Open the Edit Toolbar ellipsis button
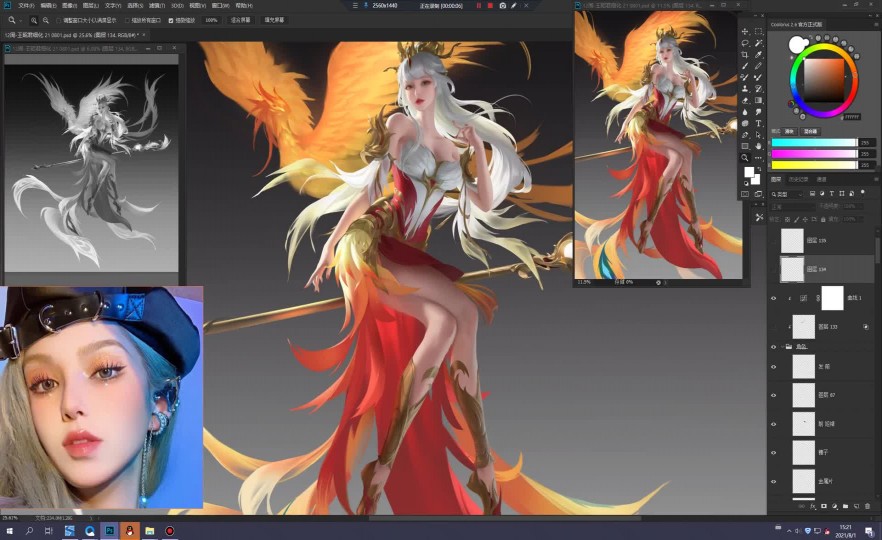The height and width of the screenshot is (540, 882). pos(758,158)
